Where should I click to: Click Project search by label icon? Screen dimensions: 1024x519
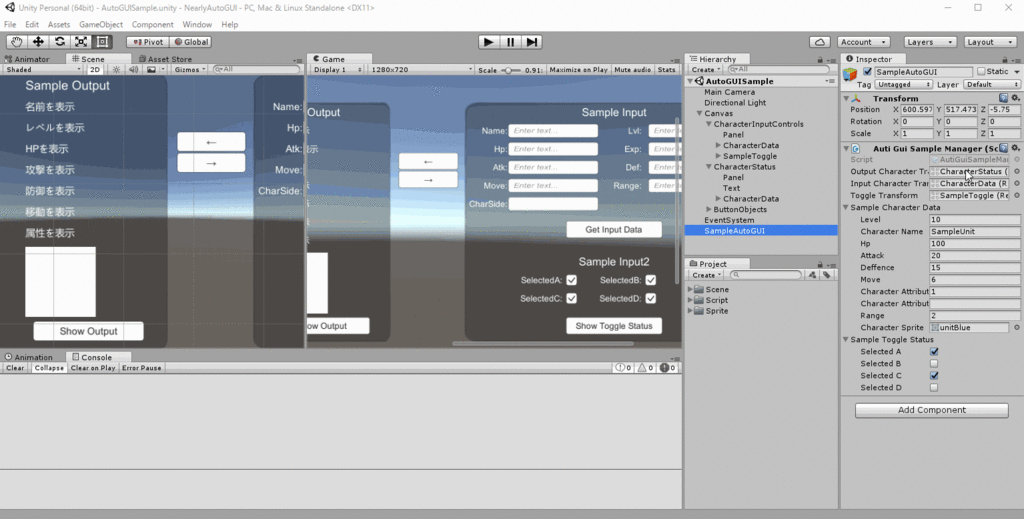827,275
